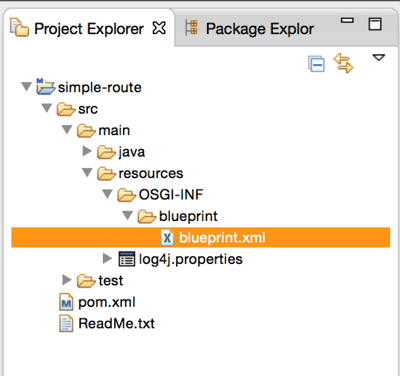This screenshot has width=400, height=376.
Task: Click the Project Explorer tab icon
Action: coord(19,27)
